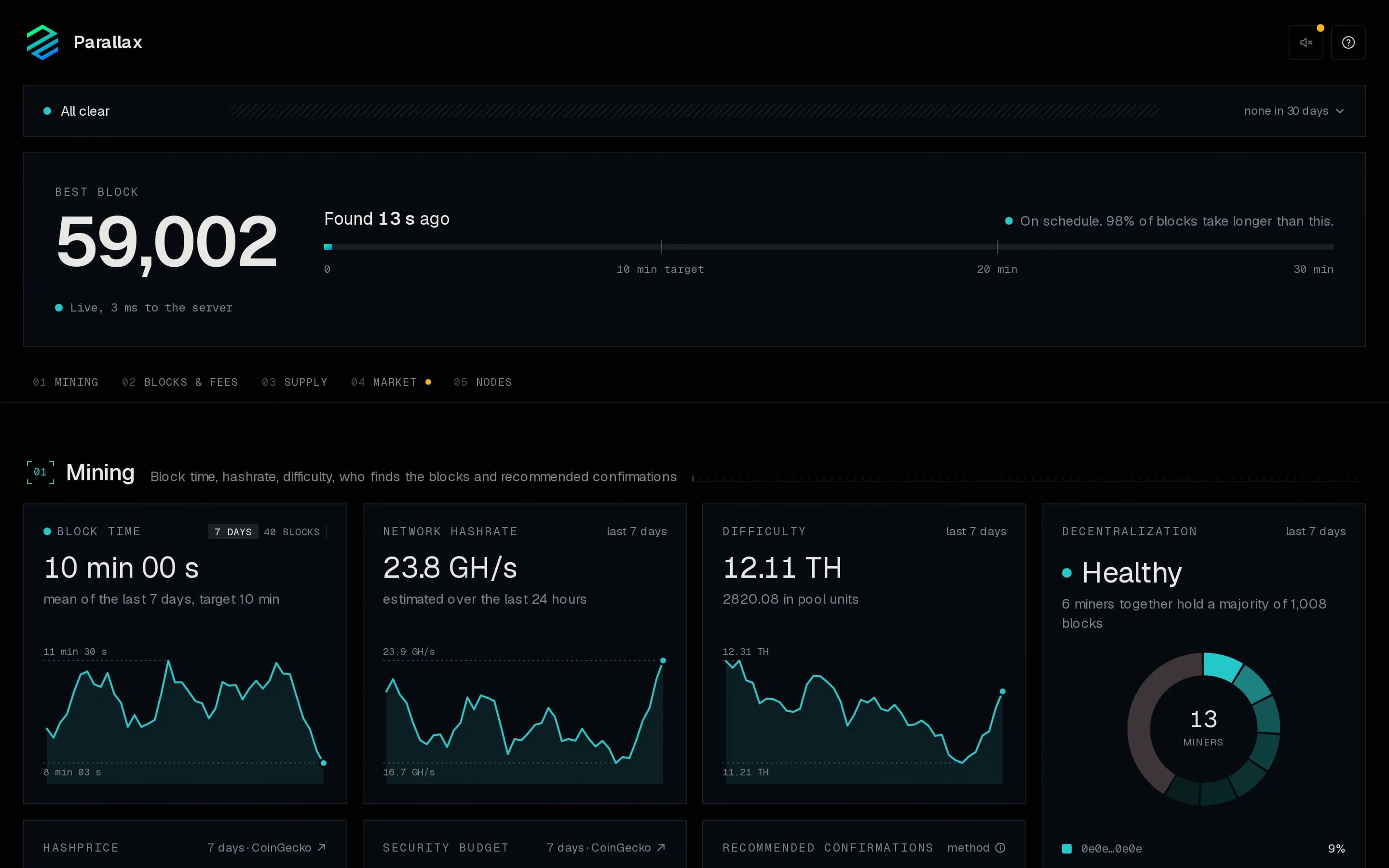Screen dimensions: 1389x868
Task: Click the 'Found 13 s ago' text
Action: [387, 219]
